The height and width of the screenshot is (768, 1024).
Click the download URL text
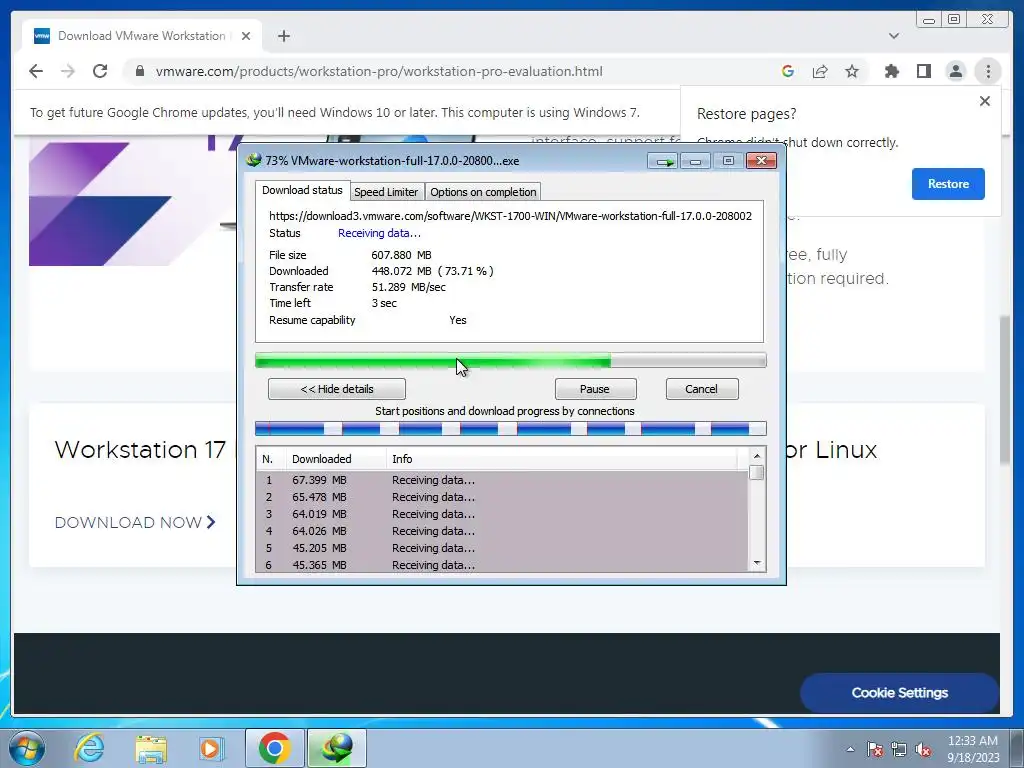tap(510, 216)
